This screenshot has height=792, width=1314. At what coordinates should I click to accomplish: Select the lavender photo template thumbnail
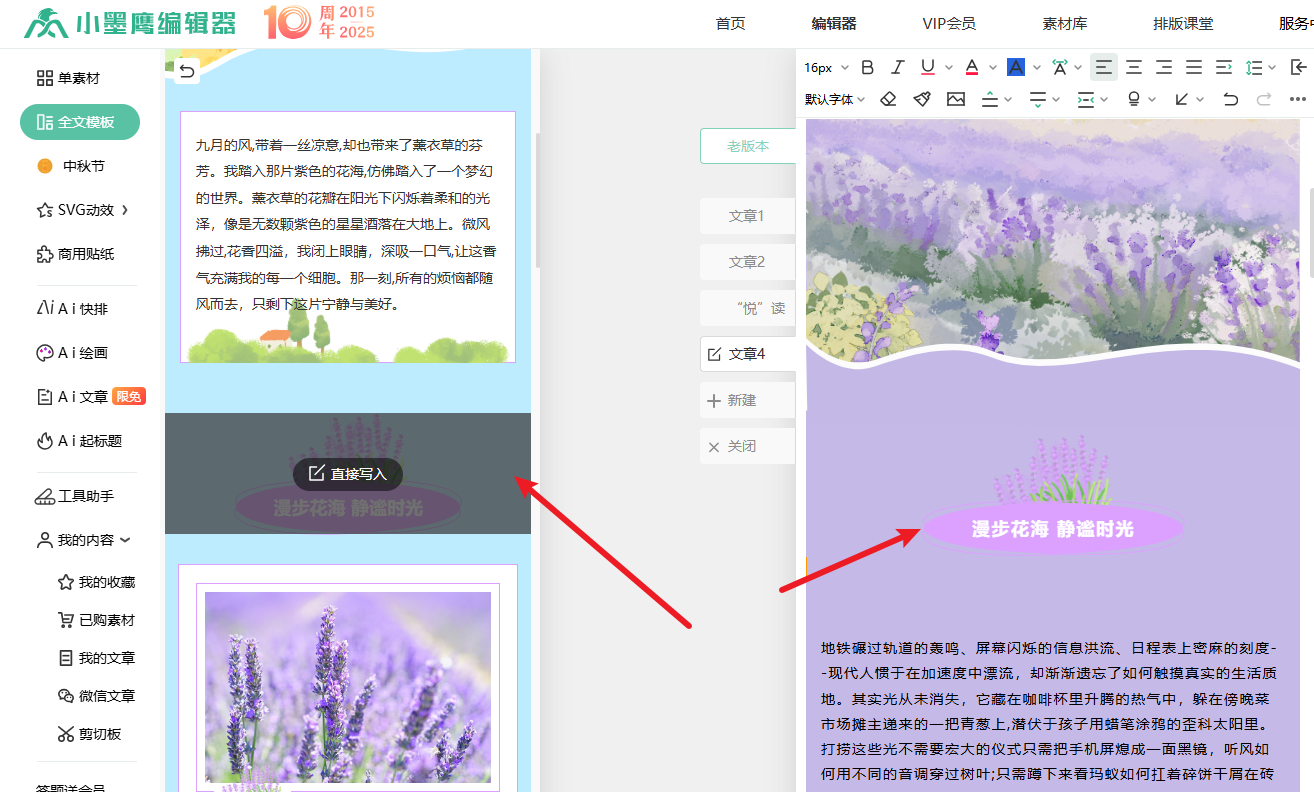click(348, 686)
